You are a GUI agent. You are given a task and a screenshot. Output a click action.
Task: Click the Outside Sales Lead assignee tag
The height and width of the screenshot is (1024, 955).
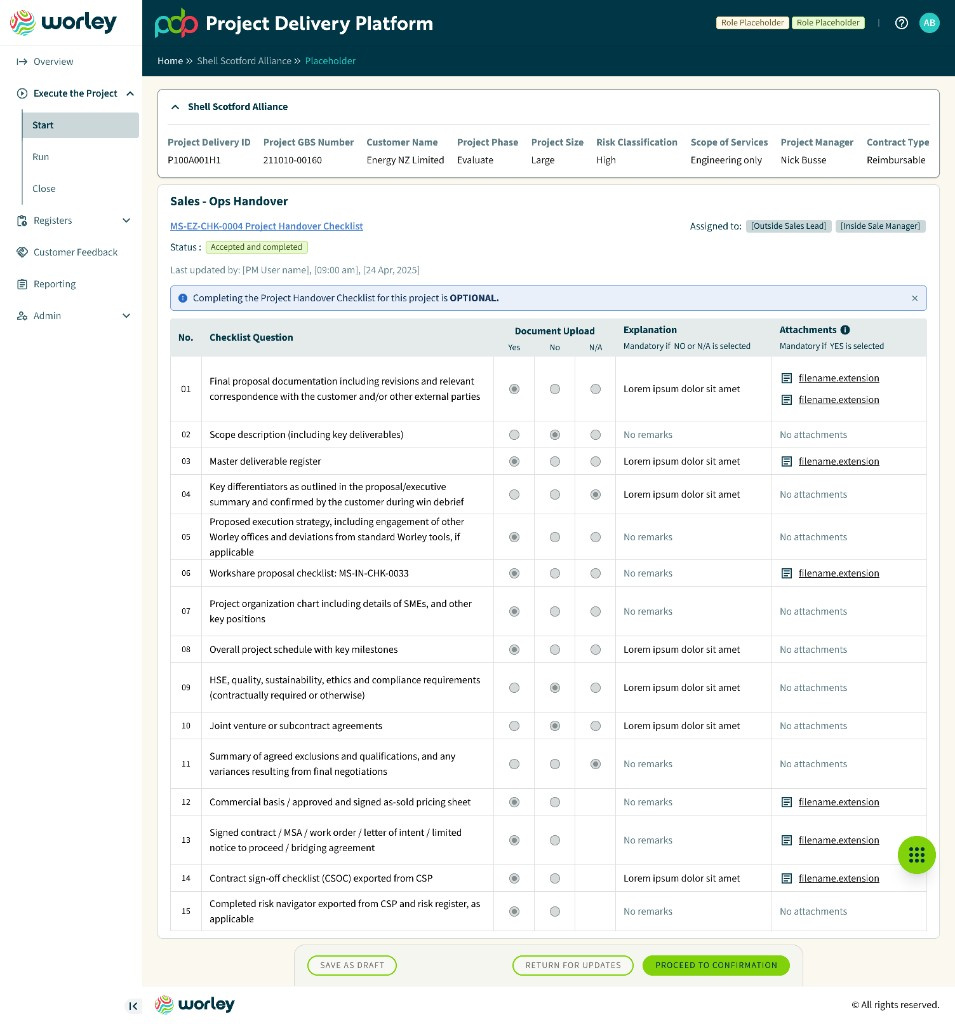[x=788, y=226]
